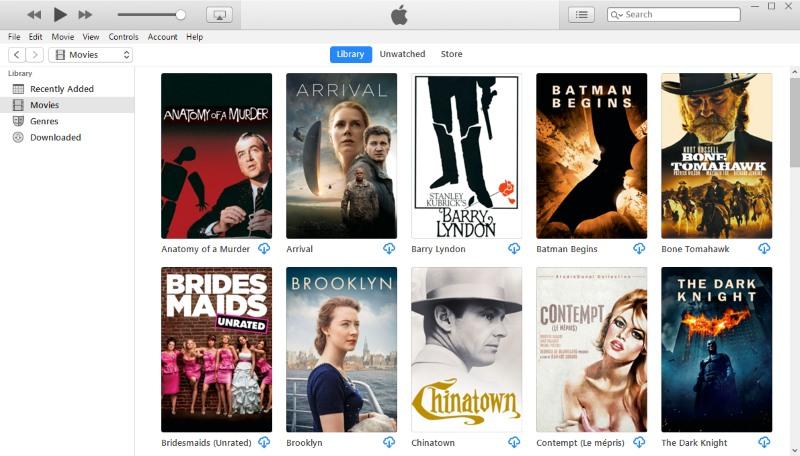
Task: Open The Dark Knight poster
Action: pyautogui.click(x=716, y=349)
